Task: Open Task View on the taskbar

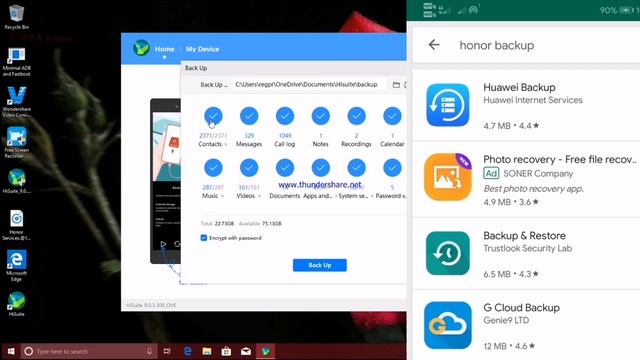Action: click(167, 351)
